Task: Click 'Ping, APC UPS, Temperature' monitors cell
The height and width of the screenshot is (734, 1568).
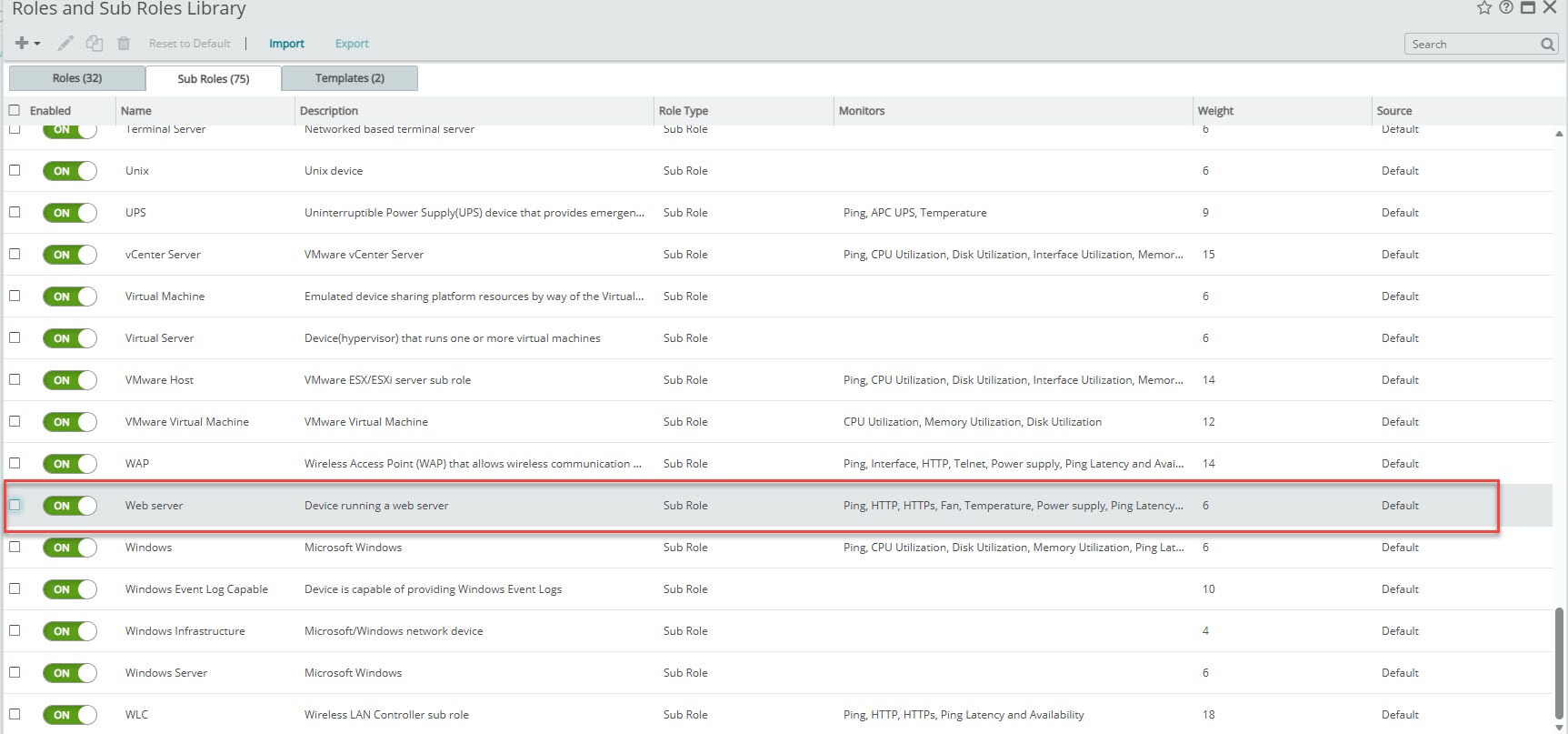Action: (915, 213)
